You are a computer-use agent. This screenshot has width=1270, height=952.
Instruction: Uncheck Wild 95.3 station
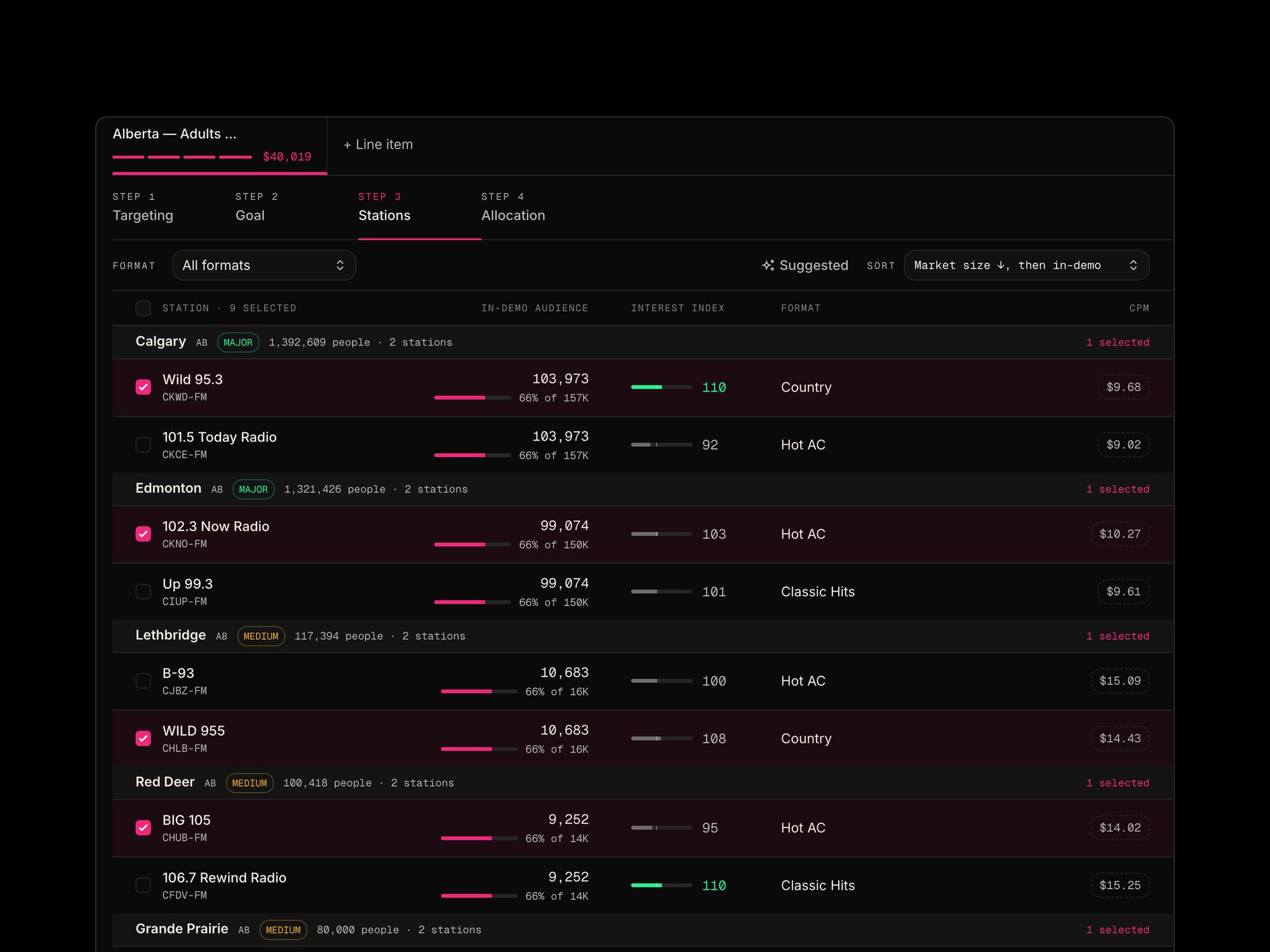(144, 387)
